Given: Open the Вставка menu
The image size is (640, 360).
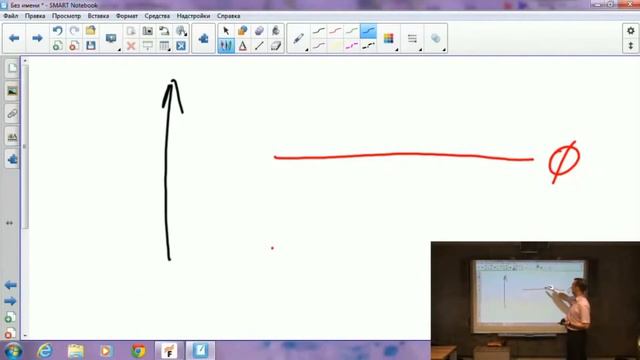Looking at the screenshot, I should (x=98, y=16).
